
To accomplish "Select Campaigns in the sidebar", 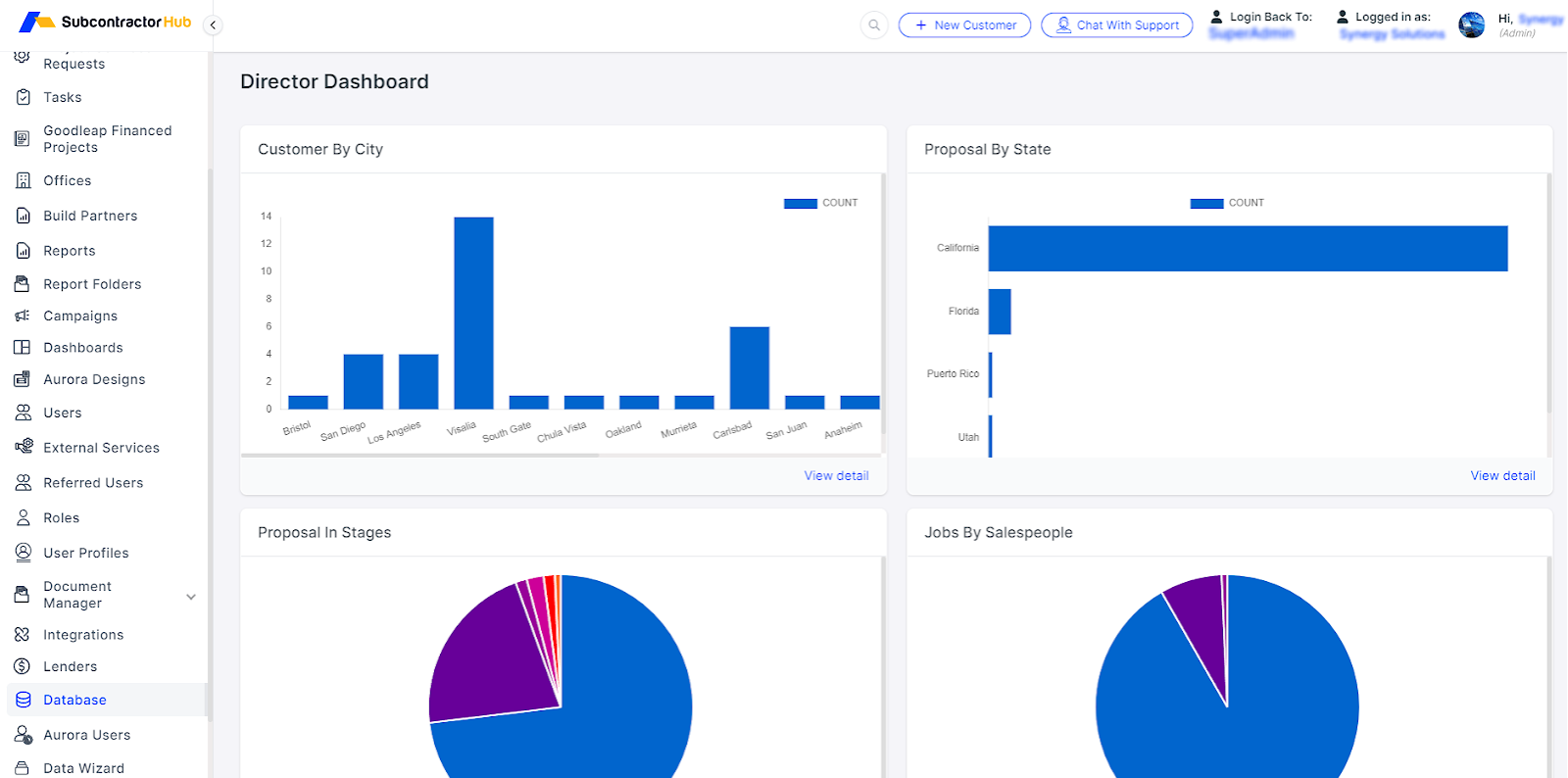I will [80, 316].
